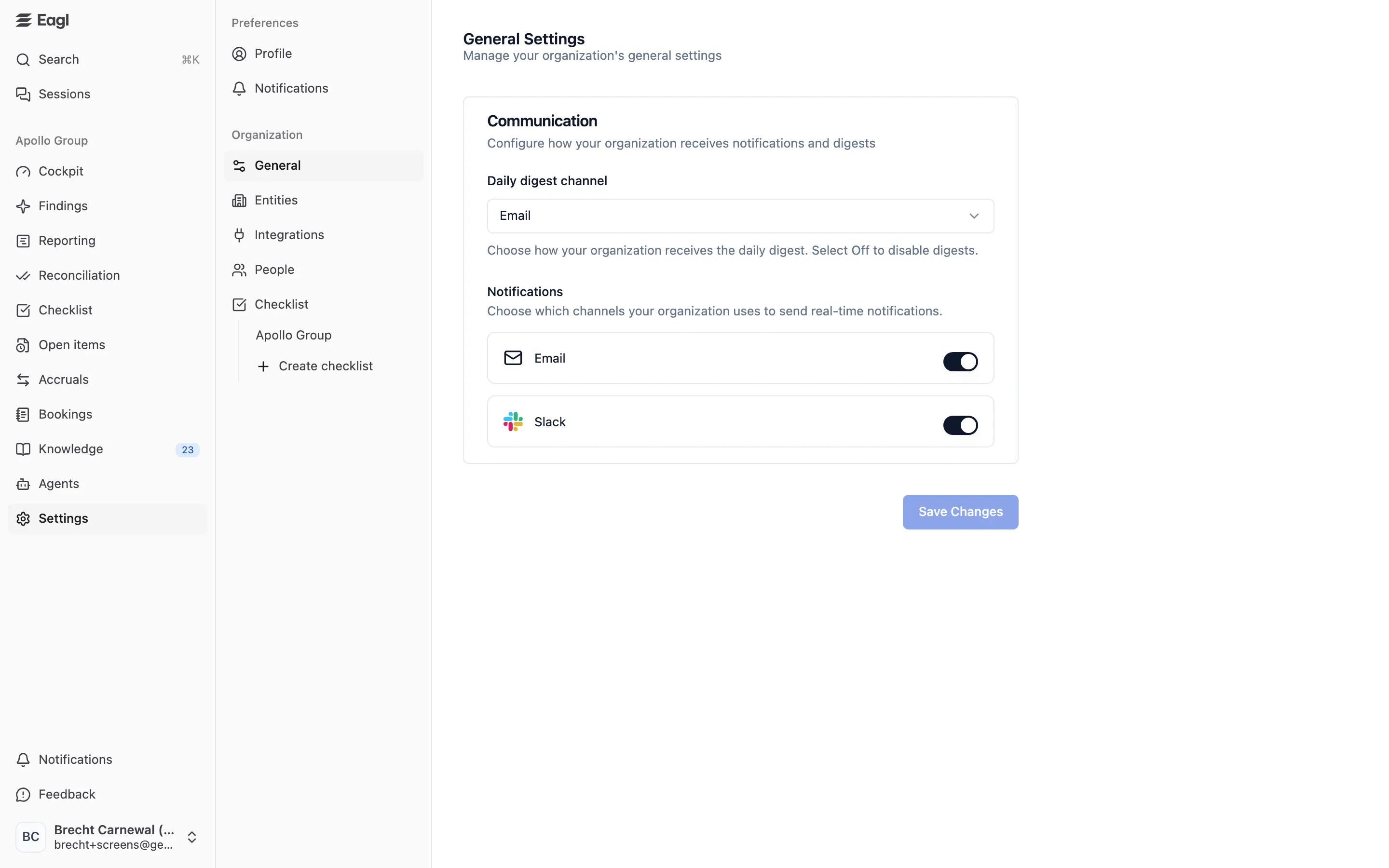This screenshot has width=1389, height=868.
Task: Toggle Slack notifications switch
Action: (960, 425)
